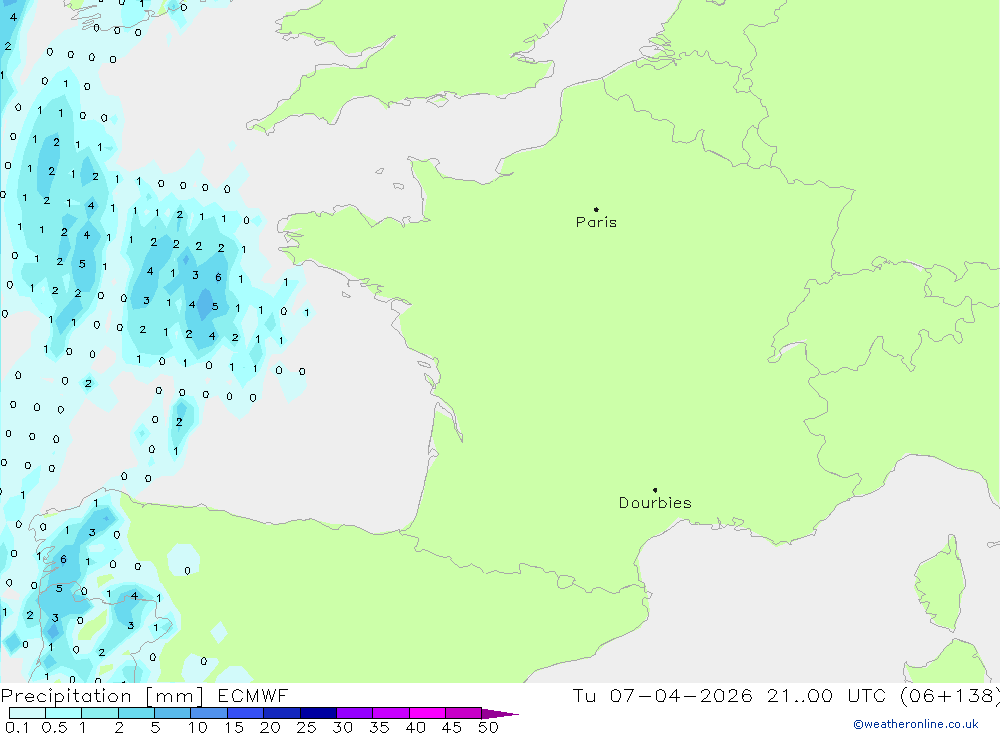Click the '50' legend scale value
The width and height of the screenshot is (1000, 733).
point(489,727)
